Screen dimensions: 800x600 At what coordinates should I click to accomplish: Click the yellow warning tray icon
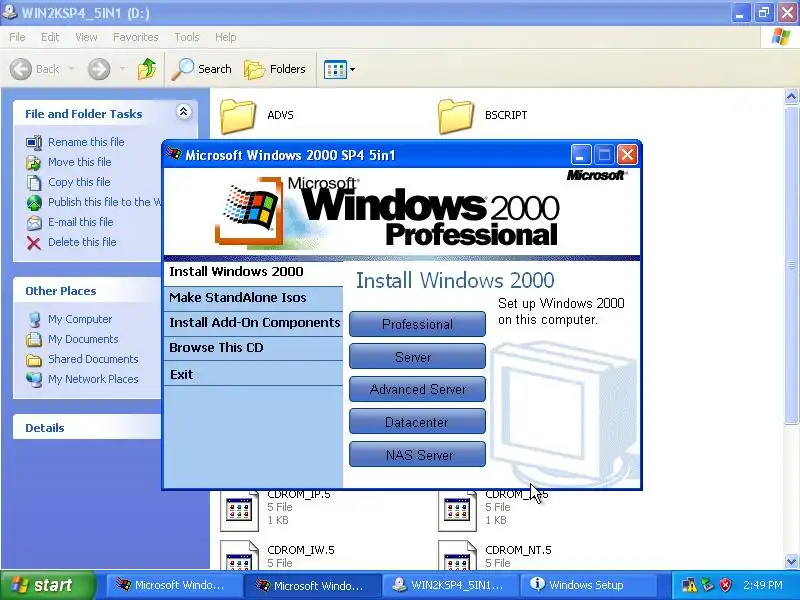[689, 585]
